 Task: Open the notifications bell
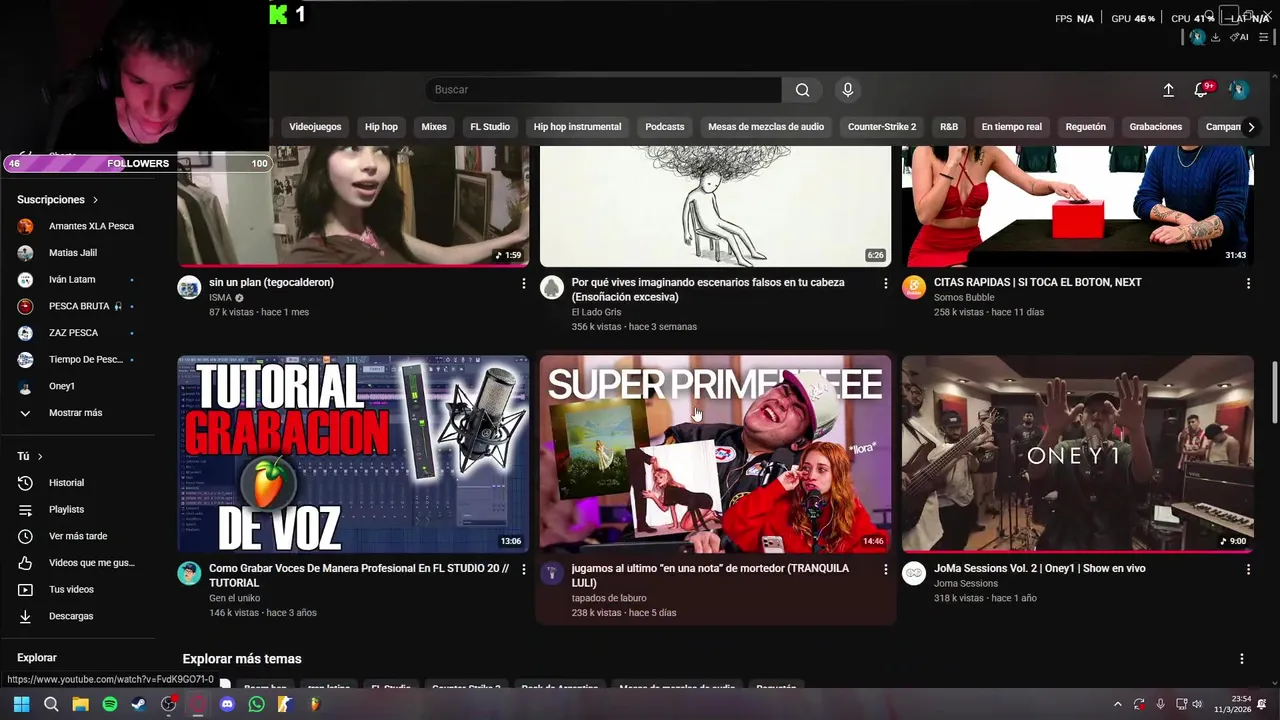click(1202, 90)
